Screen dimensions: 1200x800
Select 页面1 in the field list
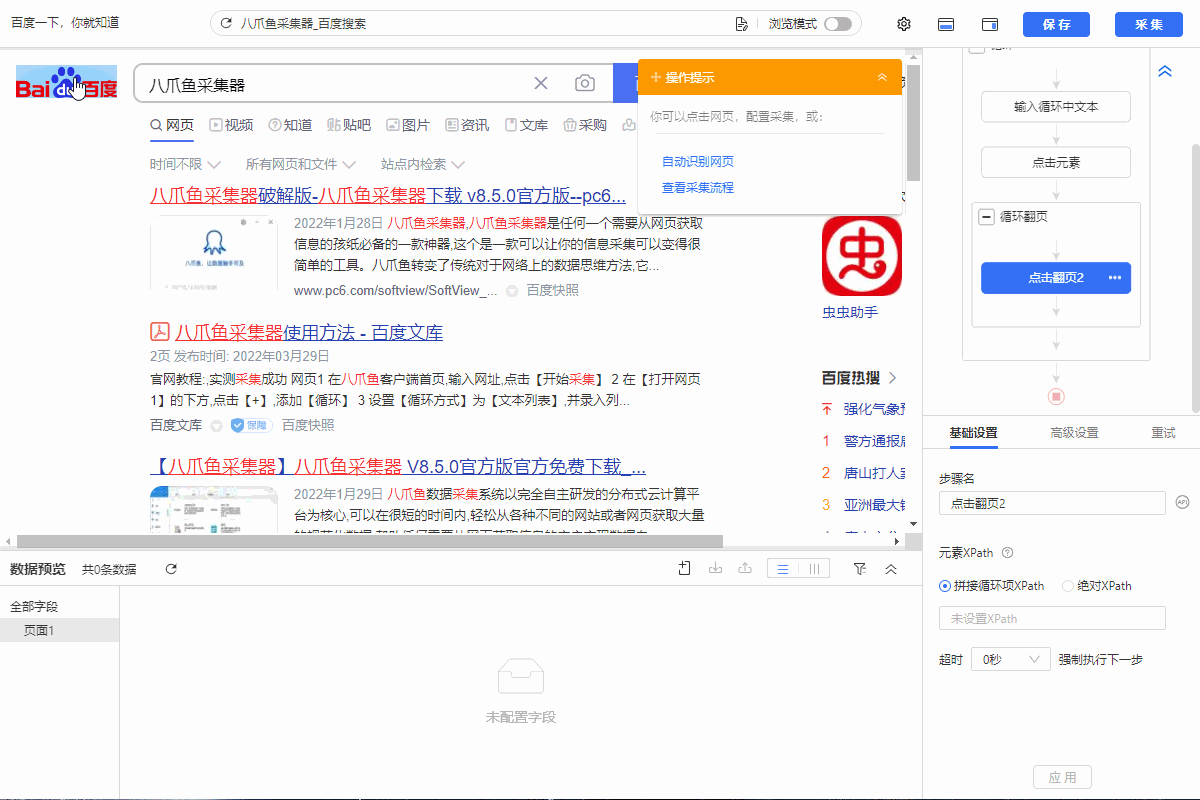point(60,630)
